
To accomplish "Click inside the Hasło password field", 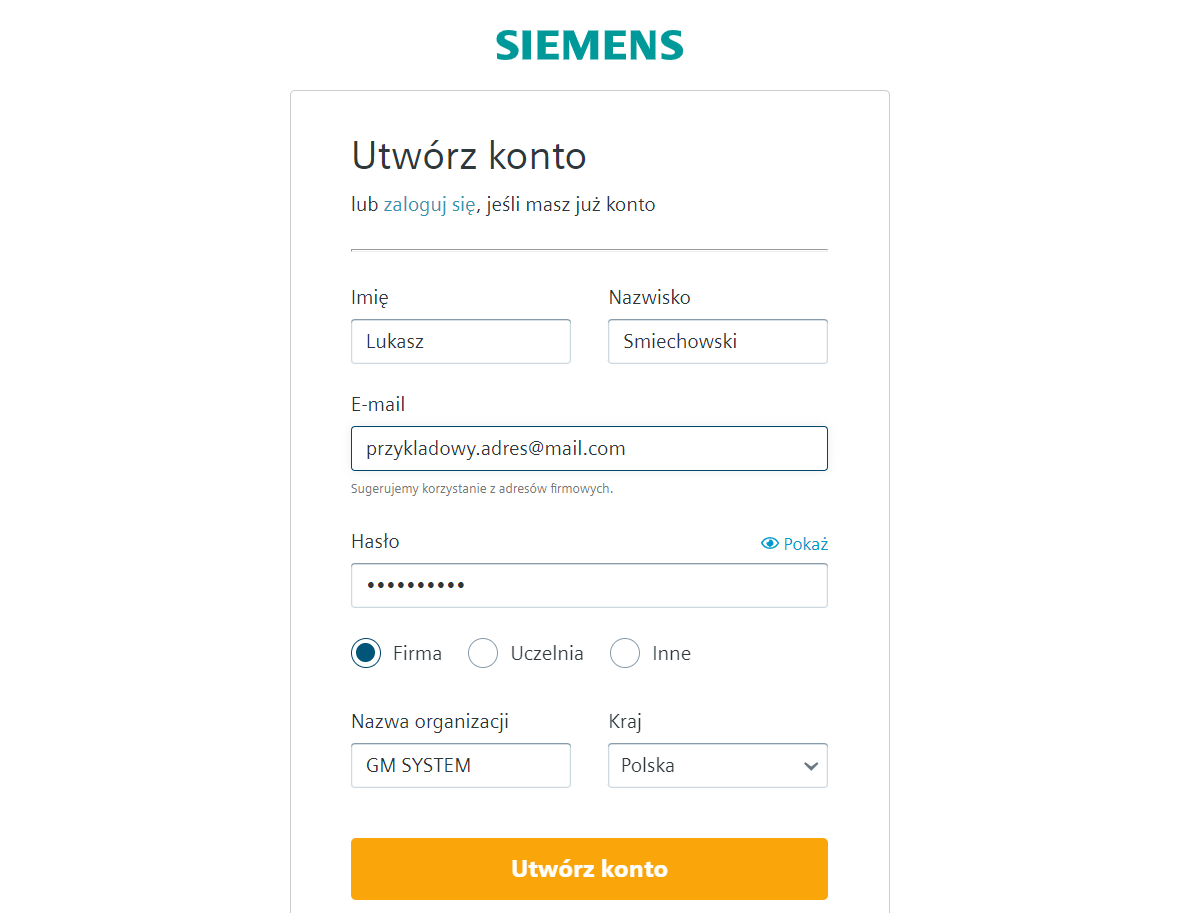I will 589,585.
